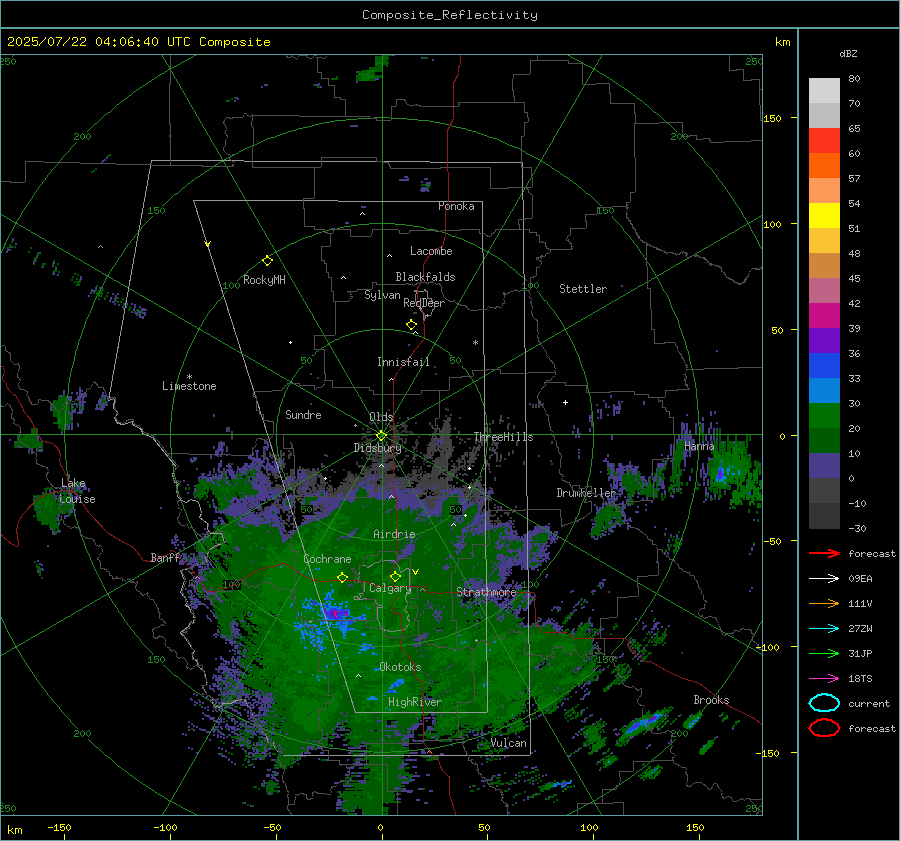Click the magenta swatch between 42 and 39
The image size is (900, 841).
coord(824,316)
